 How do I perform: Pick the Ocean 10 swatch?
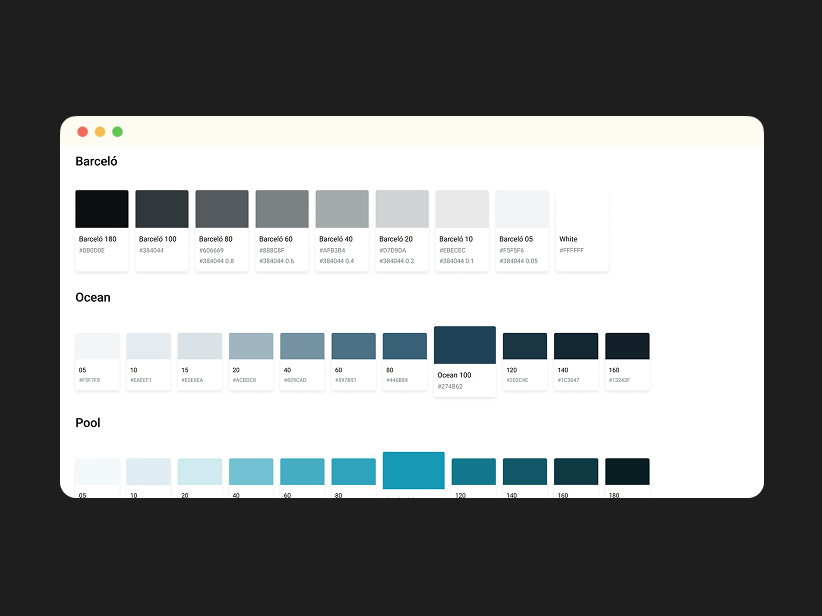pos(148,346)
